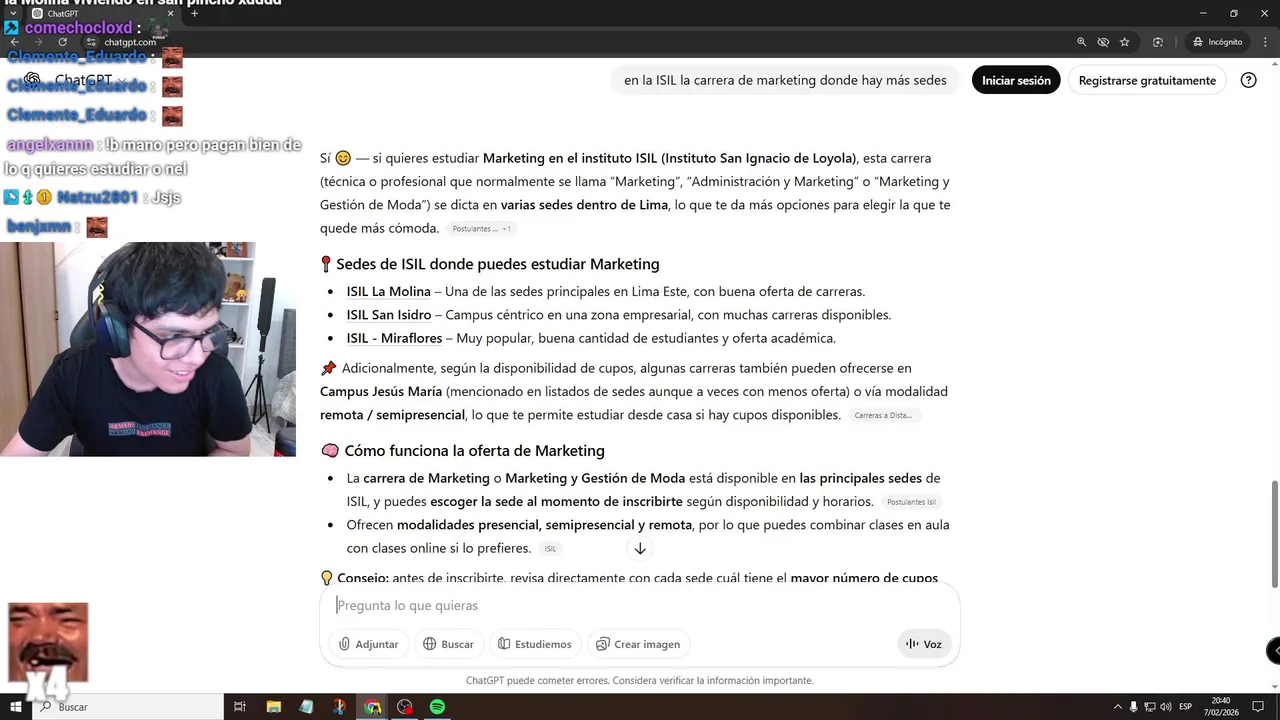Viewport: 1280px width, 720px height.
Task: Click the crossed-out eye tracking protection icon
Action: coord(1103,42)
